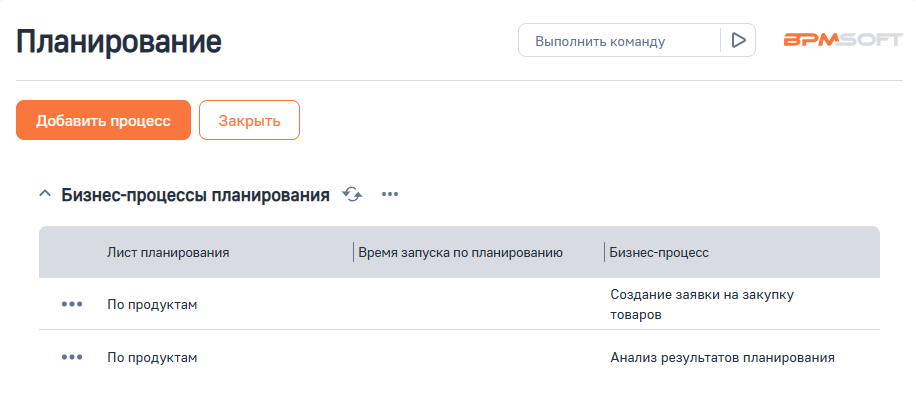Click the BPMSoft logo

click(x=843, y=41)
